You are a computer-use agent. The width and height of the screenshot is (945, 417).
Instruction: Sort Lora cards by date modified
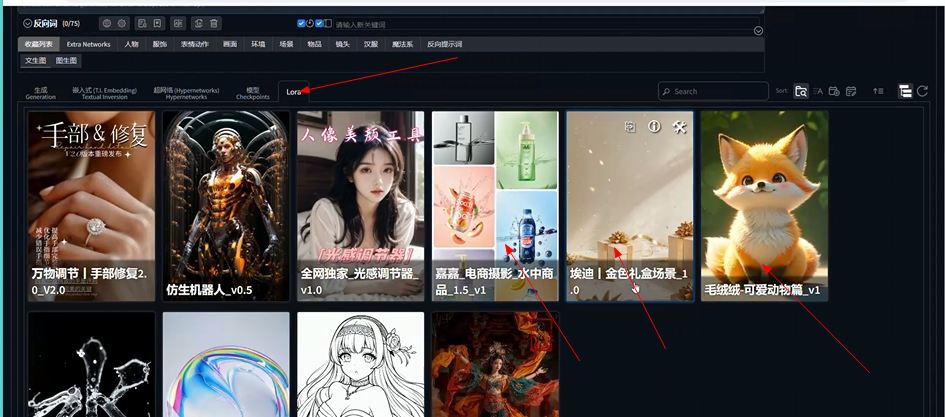point(851,91)
